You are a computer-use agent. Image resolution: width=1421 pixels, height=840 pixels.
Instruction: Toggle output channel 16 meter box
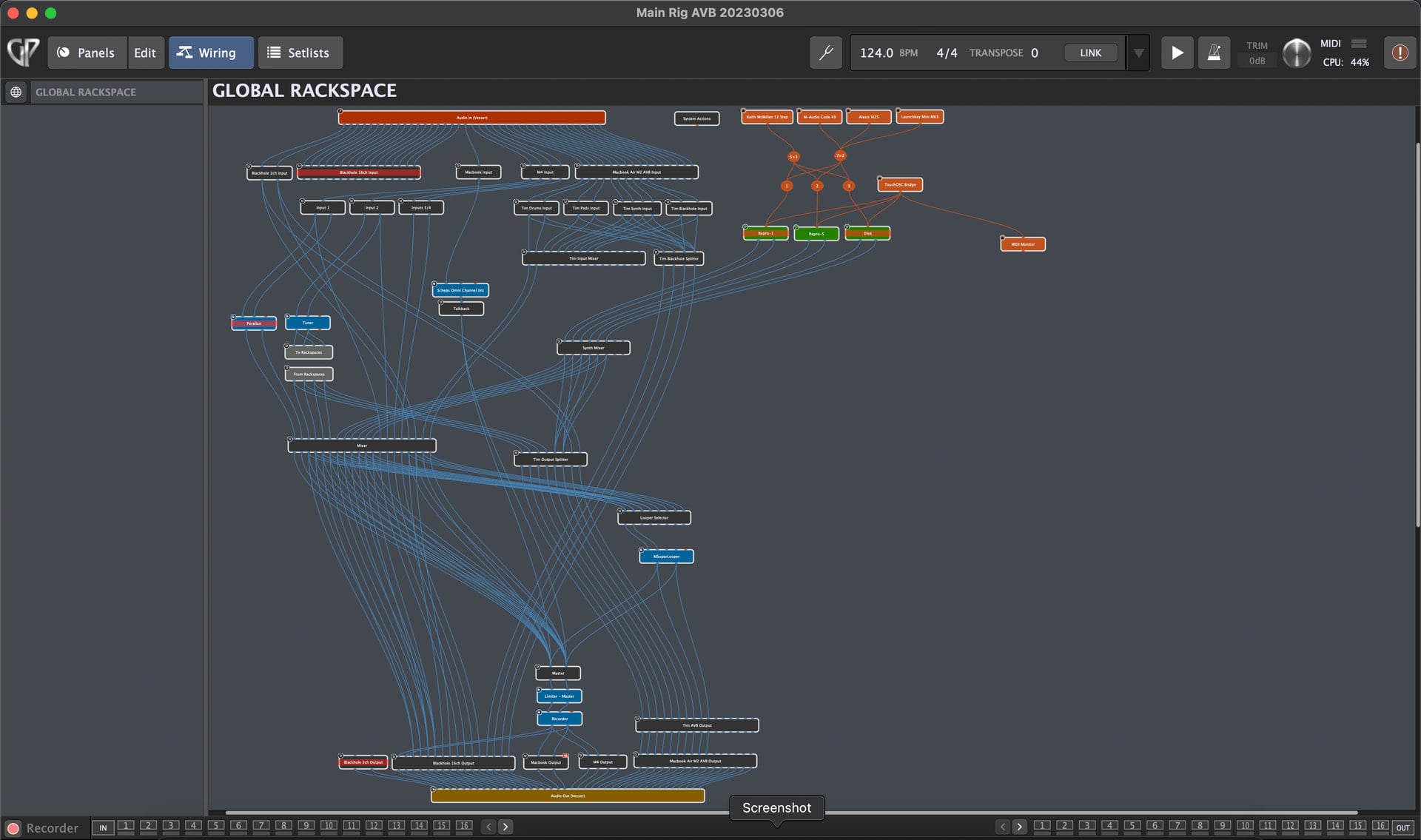coord(1380,826)
